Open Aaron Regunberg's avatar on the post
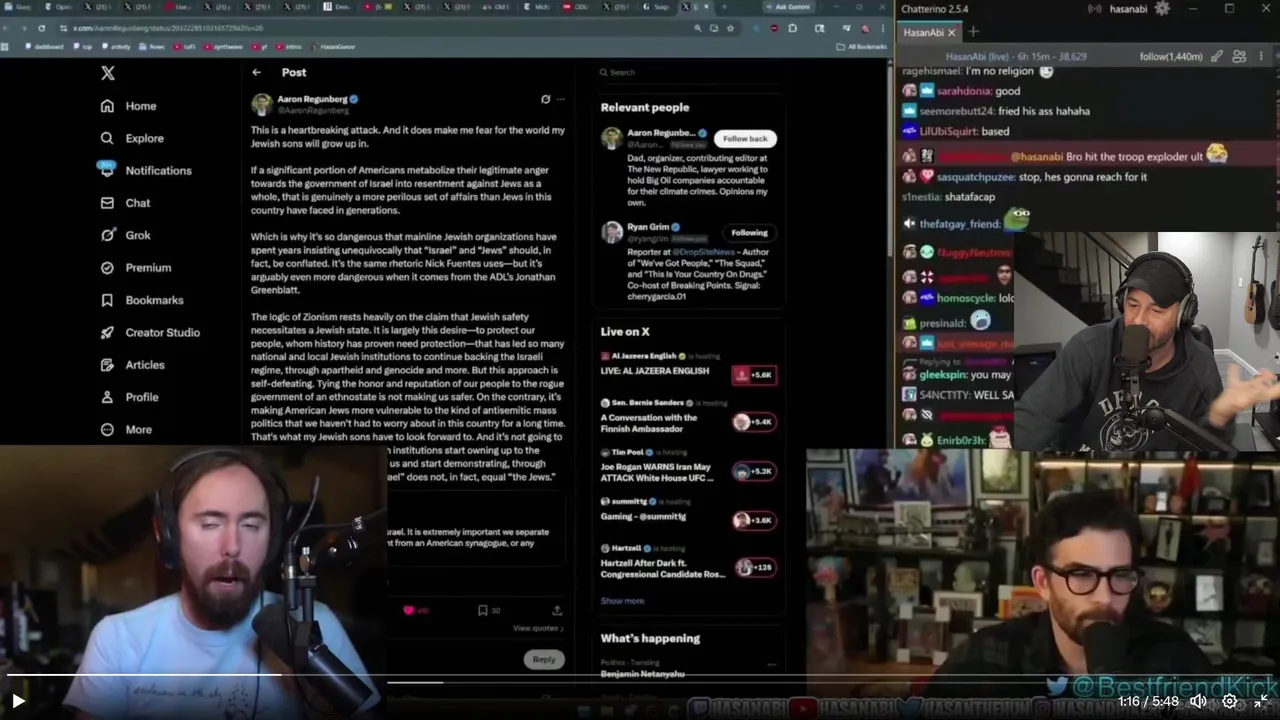This screenshot has height=720, width=1280. (x=262, y=104)
